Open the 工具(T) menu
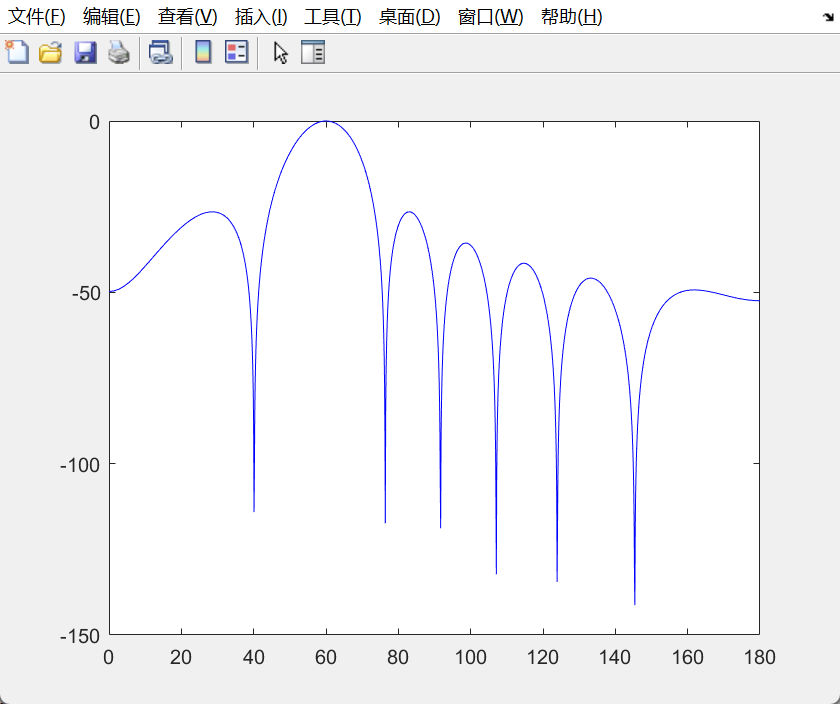This screenshot has width=840, height=704. point(333,17)
